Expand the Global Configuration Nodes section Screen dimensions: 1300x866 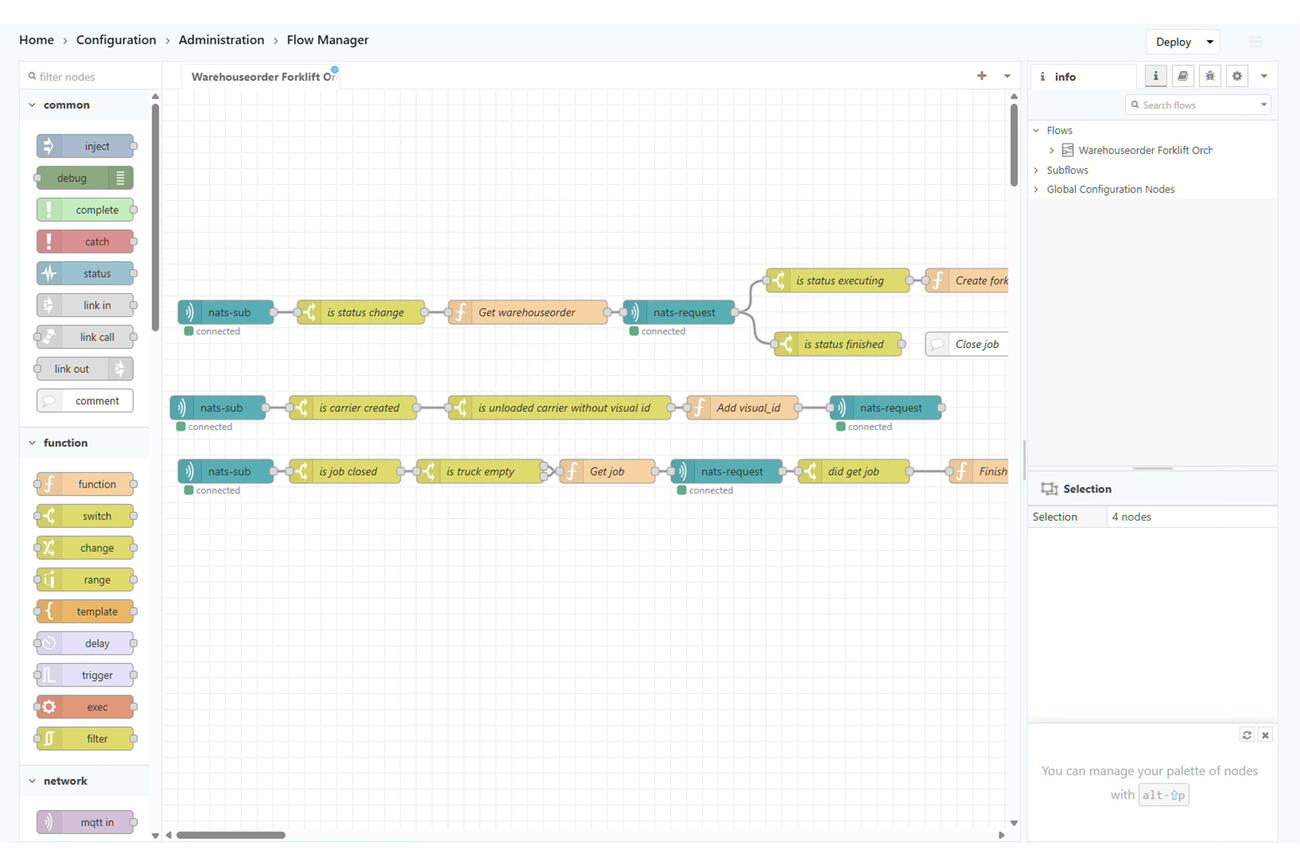tap(1036, 189)
